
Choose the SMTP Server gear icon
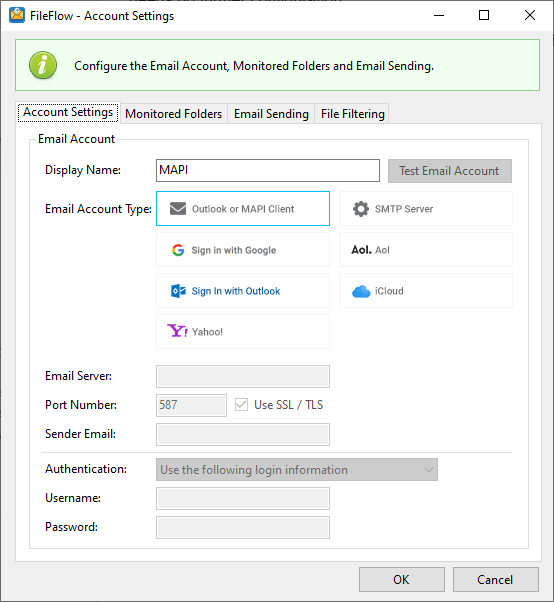361,209
